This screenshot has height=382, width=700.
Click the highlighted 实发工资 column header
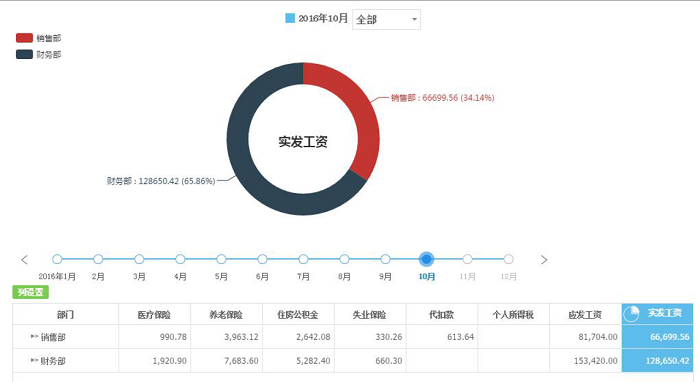click(658, 314)
